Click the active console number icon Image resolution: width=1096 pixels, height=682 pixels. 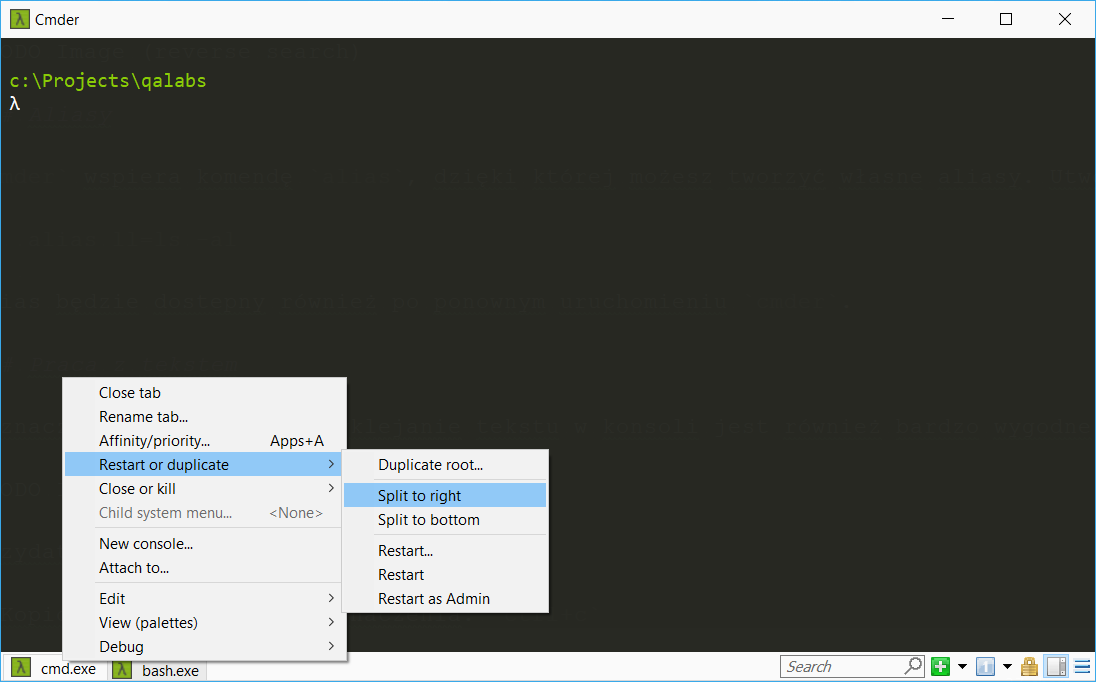tap(985, 667)
